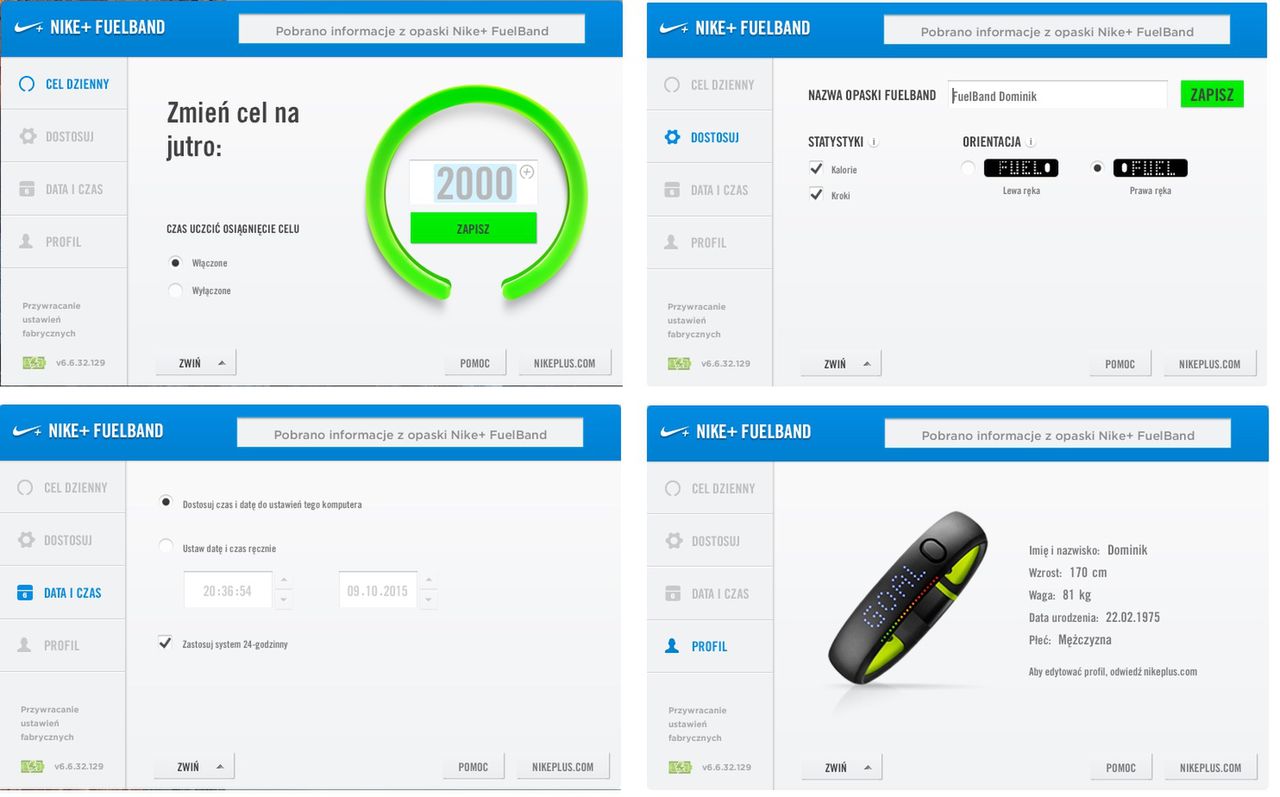1280x797 pixels.
Task: Click the FuelBand wristband picture in the profile window
Action: click(x=908, y=600)
